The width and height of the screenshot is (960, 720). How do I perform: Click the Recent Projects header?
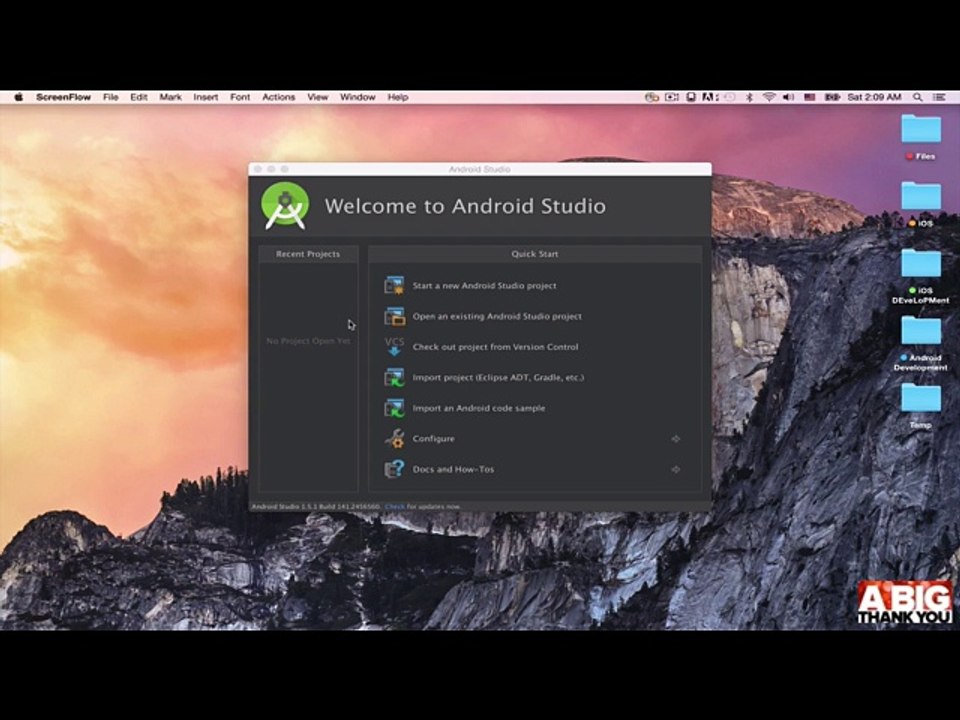tap(308, 253)
